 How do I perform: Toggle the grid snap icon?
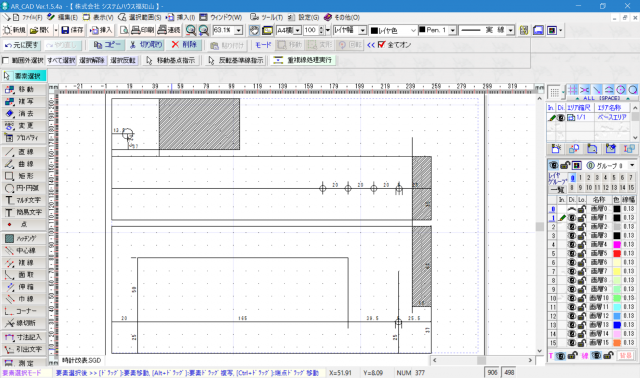click(573, 90)
